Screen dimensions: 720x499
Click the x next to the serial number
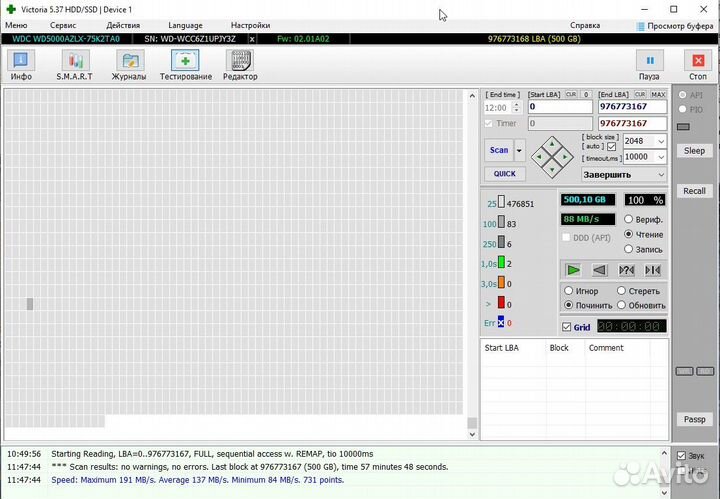(x=252, y=39)
